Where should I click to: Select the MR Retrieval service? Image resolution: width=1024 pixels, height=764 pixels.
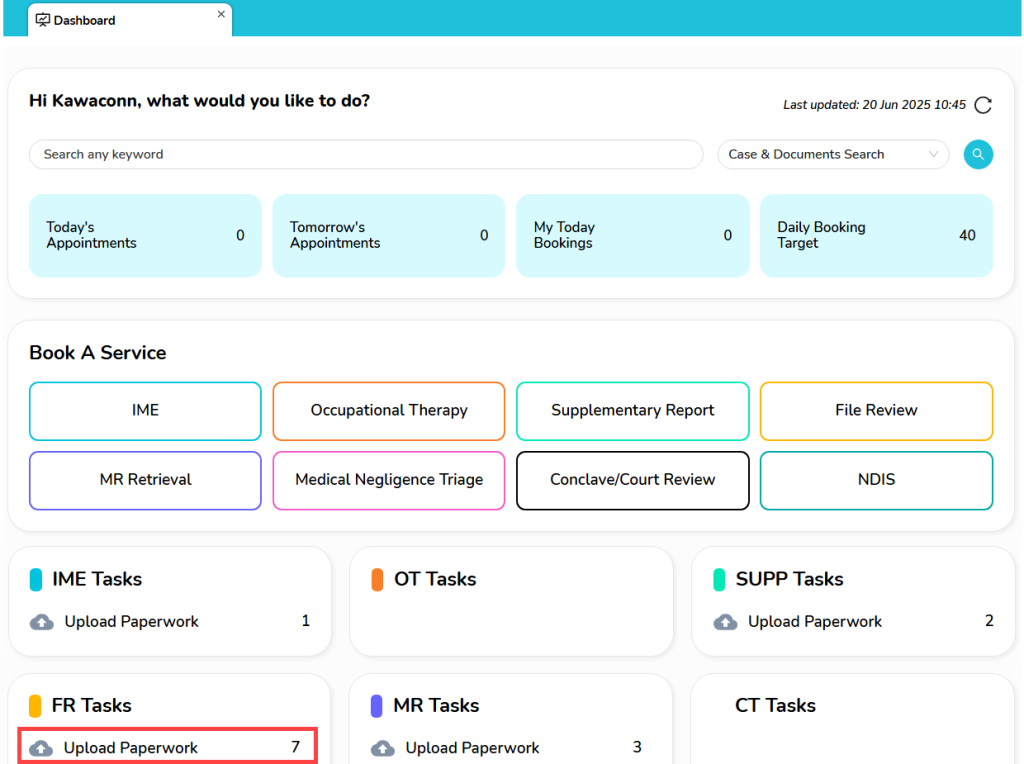click(x=145, y=480)
